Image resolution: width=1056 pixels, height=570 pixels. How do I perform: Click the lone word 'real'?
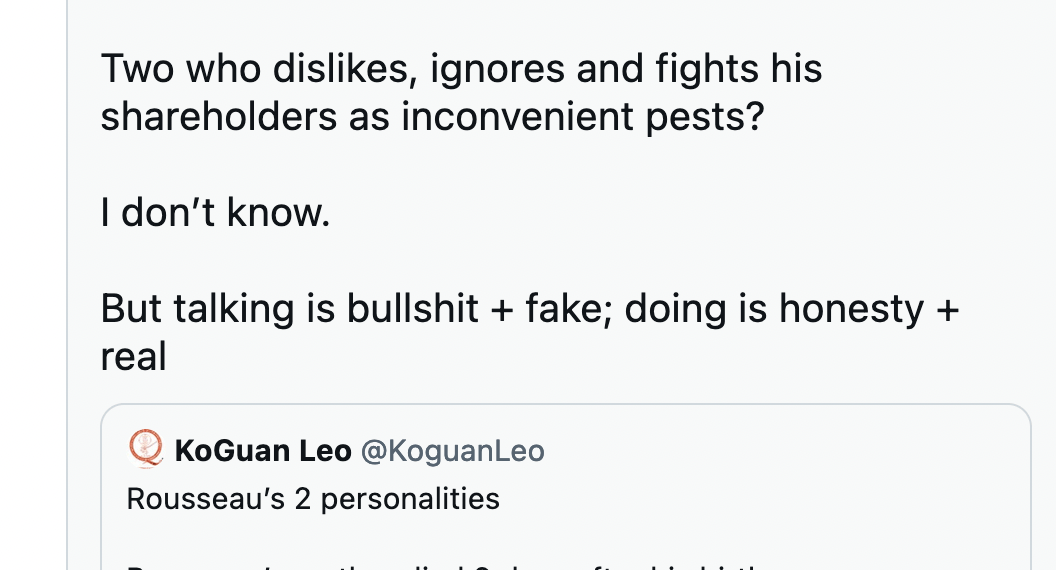pyautogui.click(x=133, y=356)
